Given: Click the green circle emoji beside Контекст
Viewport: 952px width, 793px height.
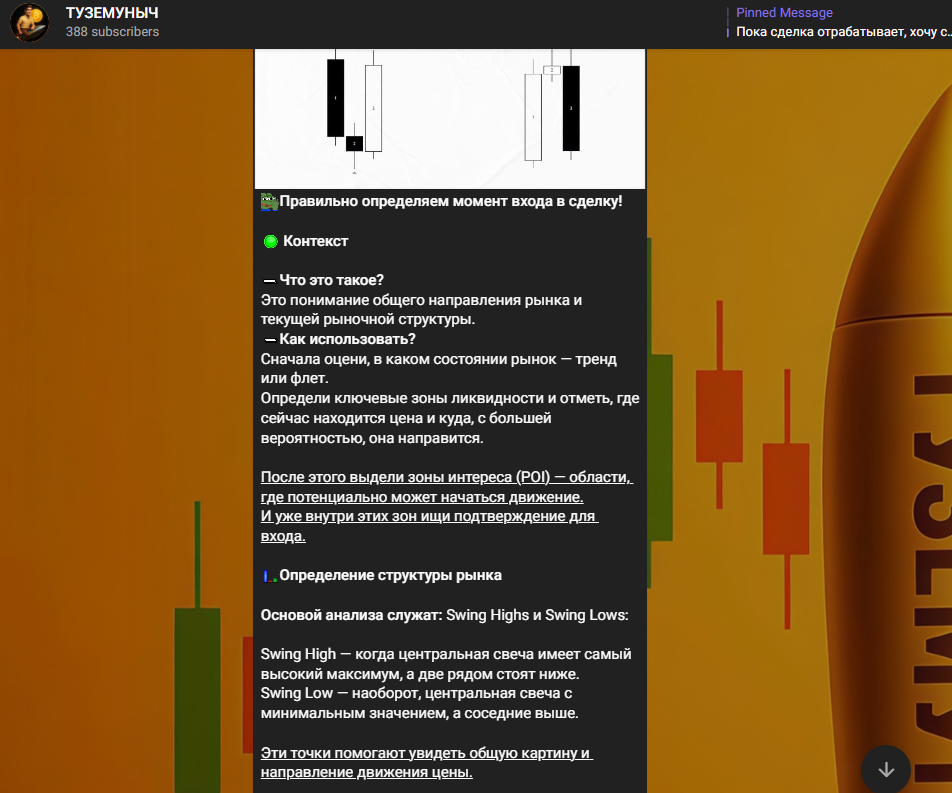Looking at the screenshot, I should pyautogui.click(x=271, y=242).
